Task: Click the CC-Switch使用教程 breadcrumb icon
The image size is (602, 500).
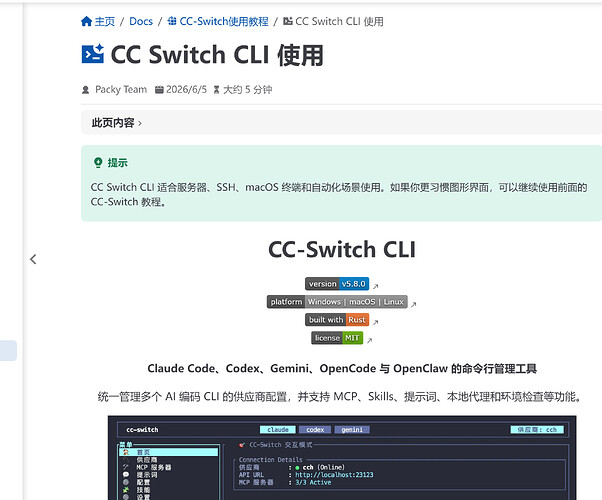Action: 172,21
